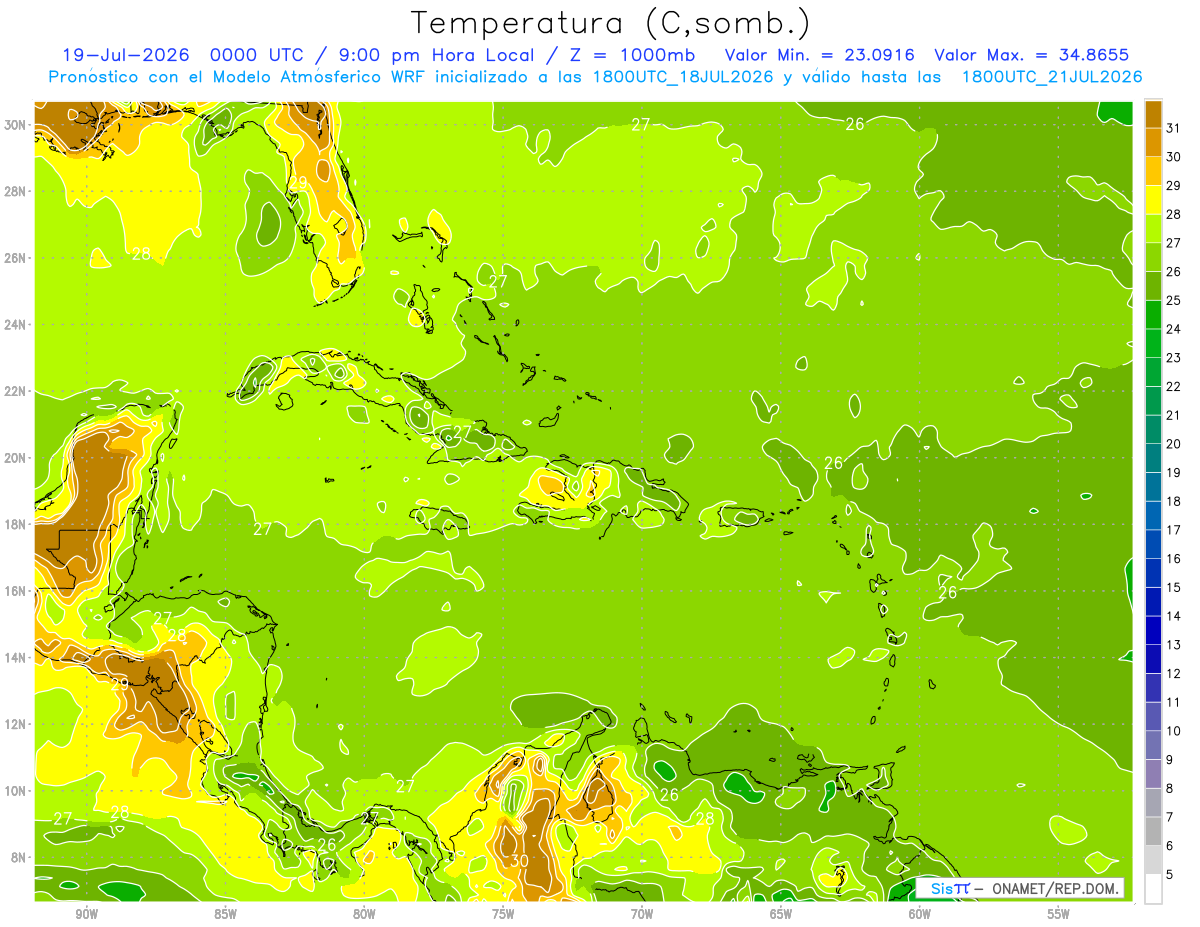The width and height of the screenshot is (1200, 927).
Task: Click the value 23 in the color legend
Action: point(1173,358)
